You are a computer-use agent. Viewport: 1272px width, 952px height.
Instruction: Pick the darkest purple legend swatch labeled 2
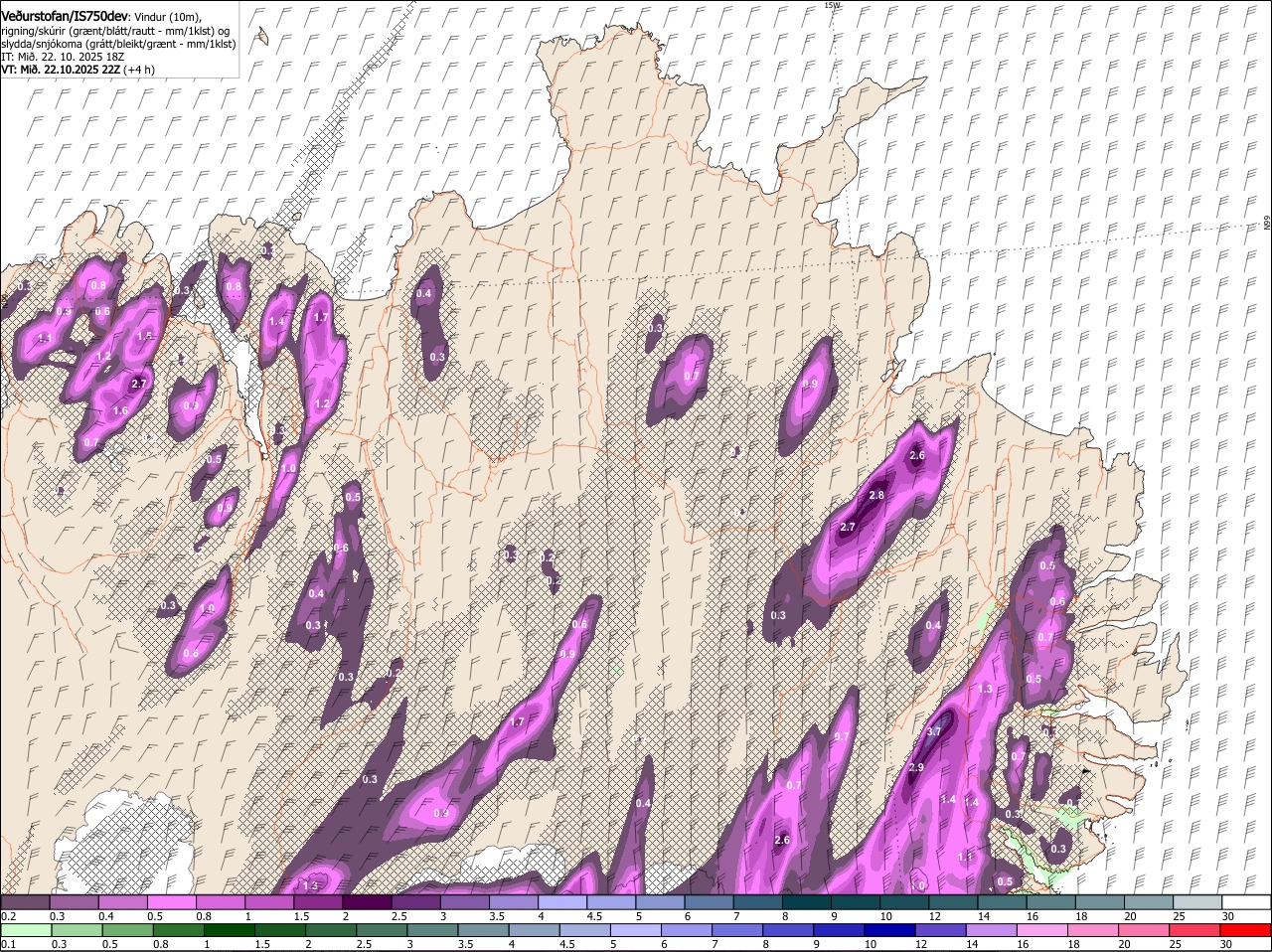click(x=367, y=901)
